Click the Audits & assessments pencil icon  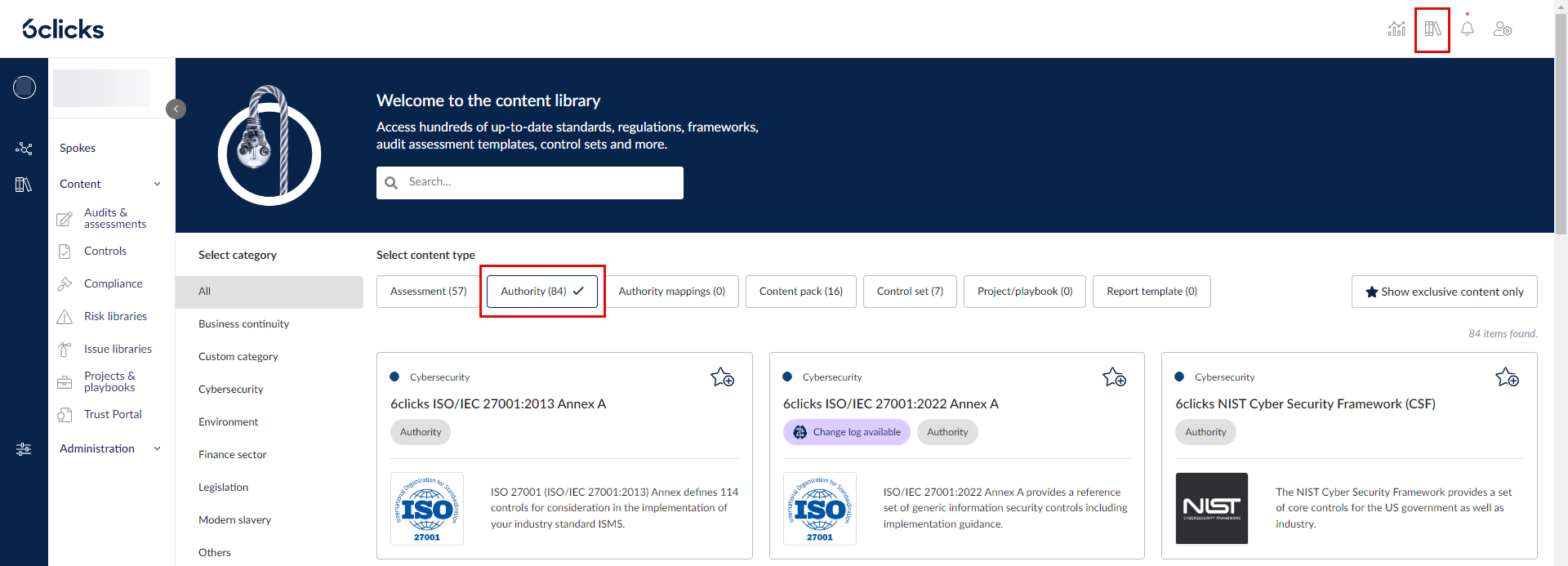tap(65, 219)
